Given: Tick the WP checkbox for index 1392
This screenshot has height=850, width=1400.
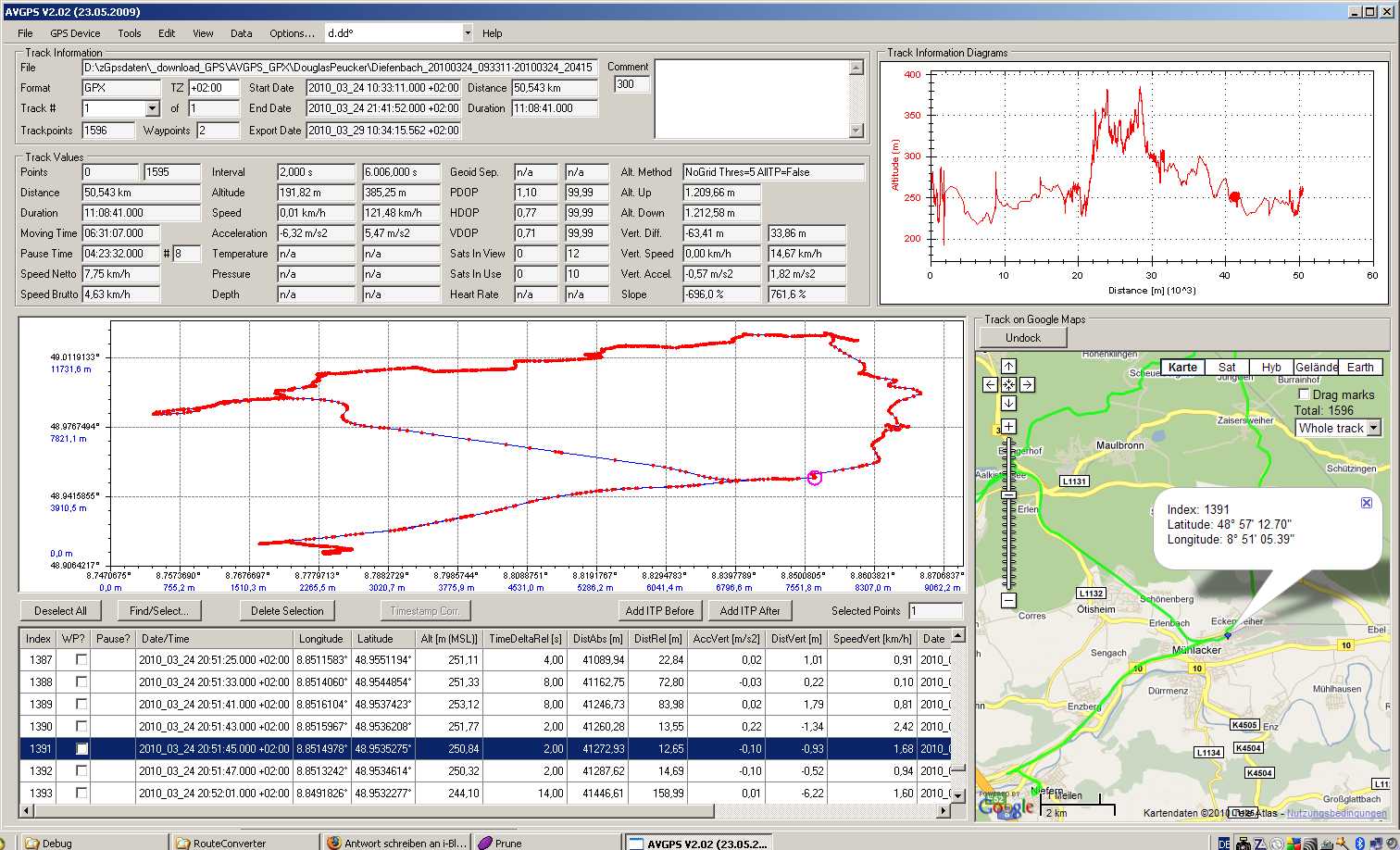Looking at the screenshot, I should (x=81, y=770).
